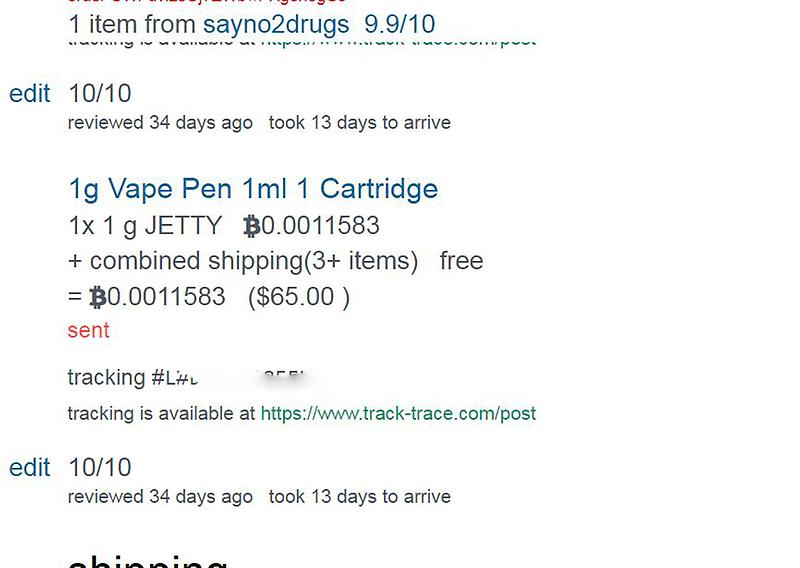Image resolution: width=800 pixels, height=568 pixels.
Task: Click the Bitcoin symbol in the order total line
Action: 98,297
